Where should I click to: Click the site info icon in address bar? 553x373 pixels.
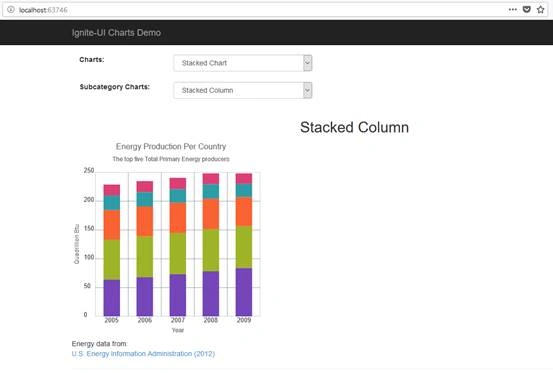11,10
